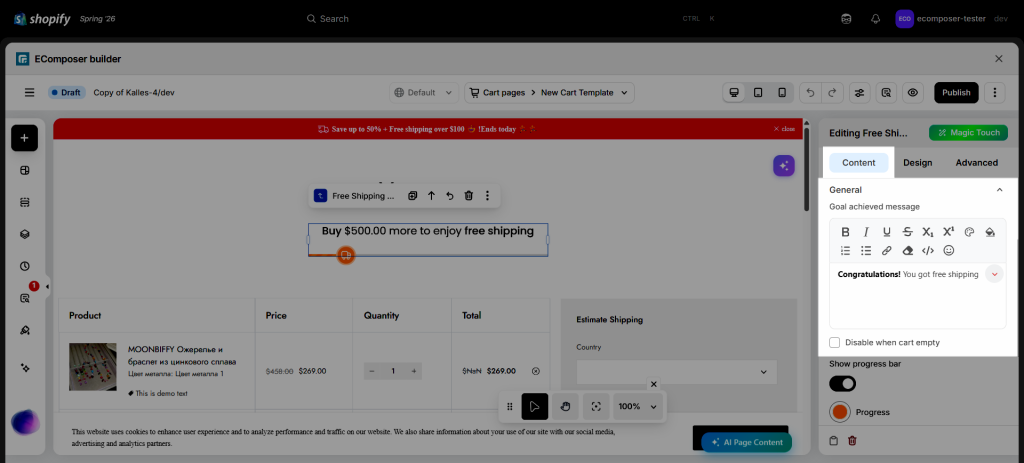Preview page with eye icon
The image size is (1024, 463).
(913, 93)
